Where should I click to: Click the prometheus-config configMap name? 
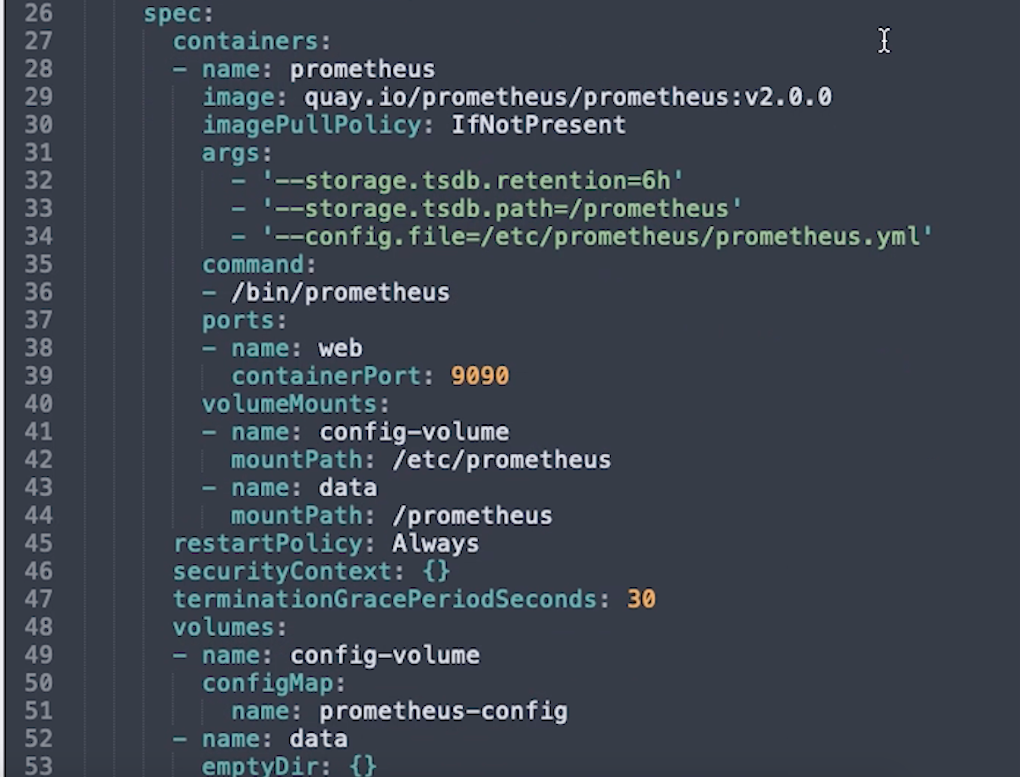[443, 711]
